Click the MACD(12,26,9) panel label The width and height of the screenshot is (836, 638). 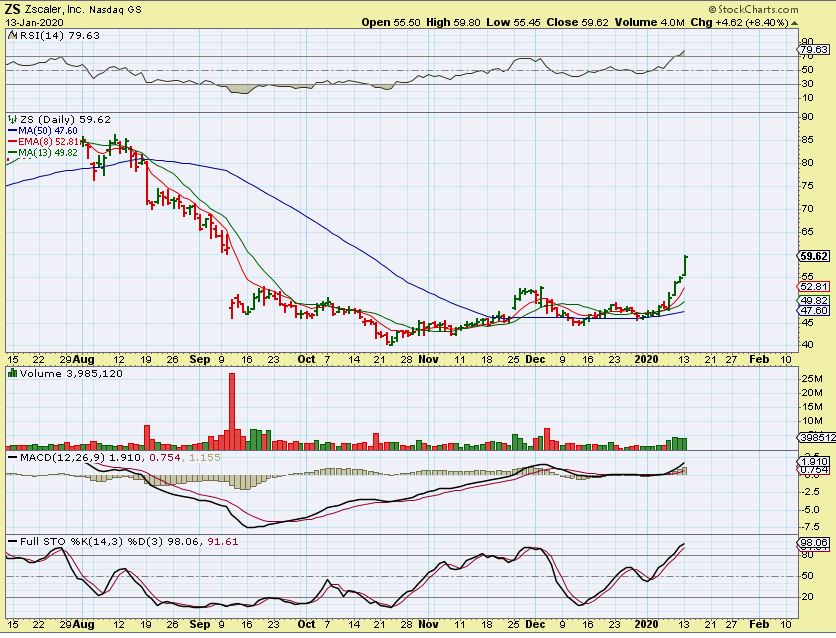(62, 458)
